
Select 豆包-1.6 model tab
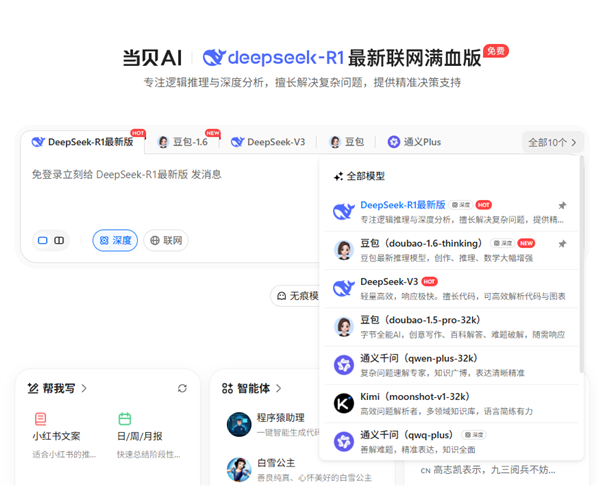point(183,142)
